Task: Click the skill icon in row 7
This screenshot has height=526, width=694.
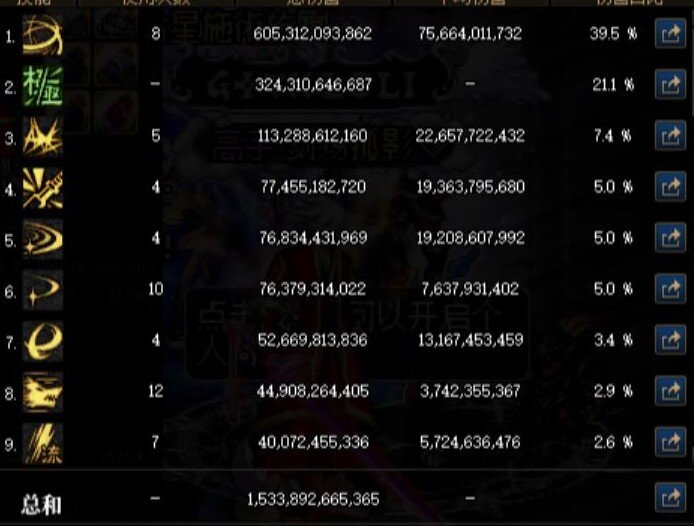Action: (42, 341)
